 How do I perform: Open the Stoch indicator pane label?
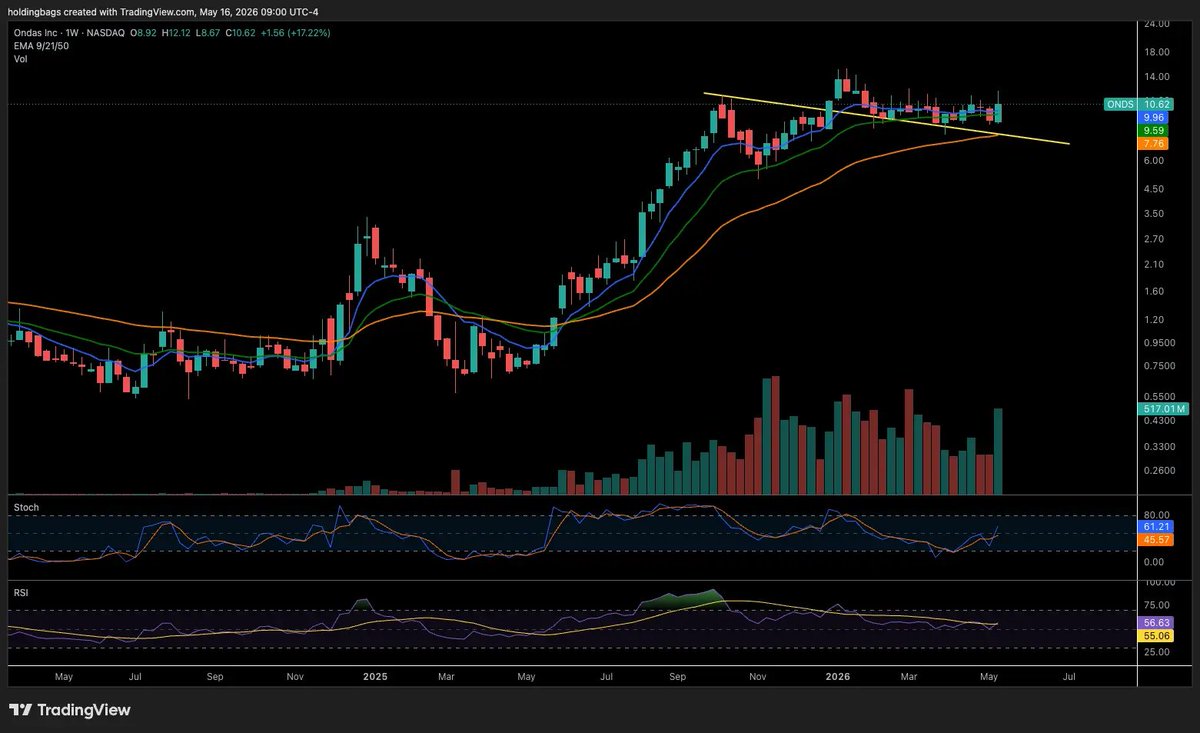(x=26, y=508)
